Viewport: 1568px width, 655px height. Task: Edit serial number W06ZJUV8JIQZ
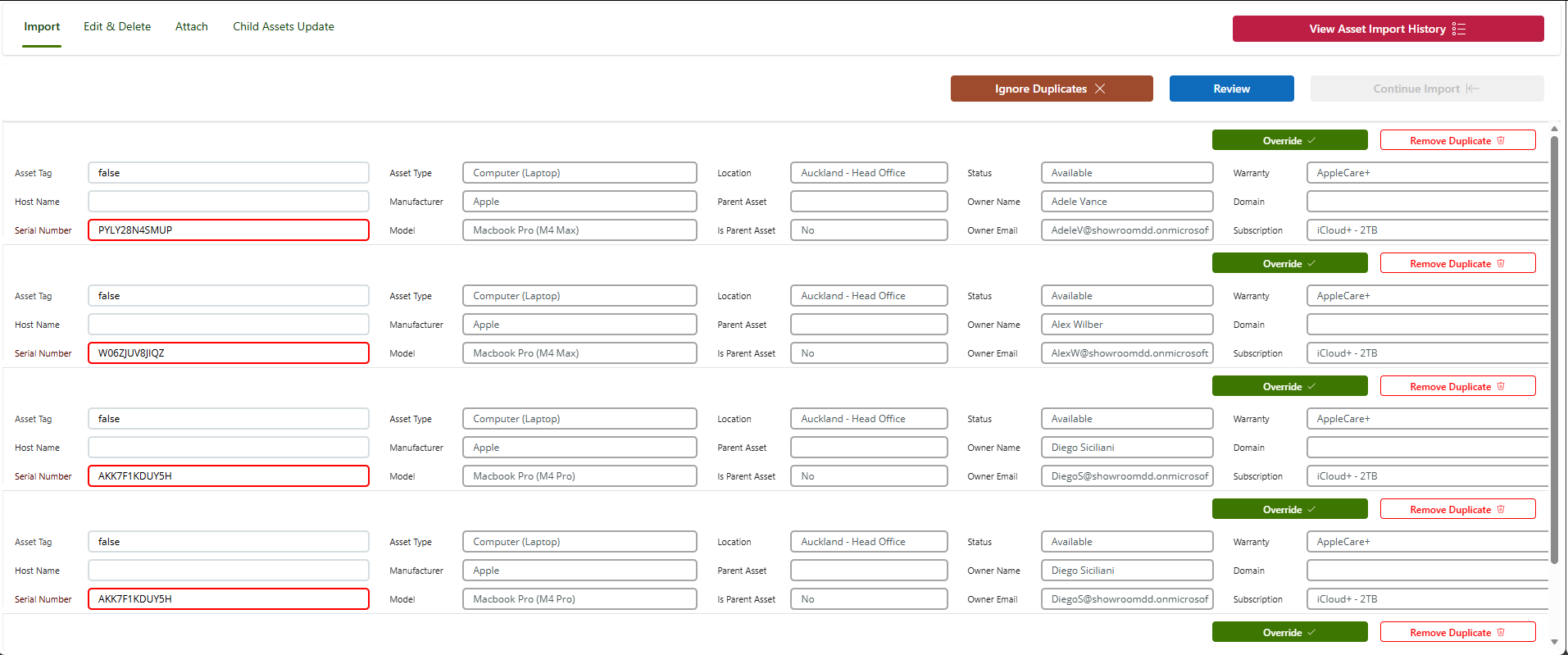pyautogui.click(x=229, y=353)
